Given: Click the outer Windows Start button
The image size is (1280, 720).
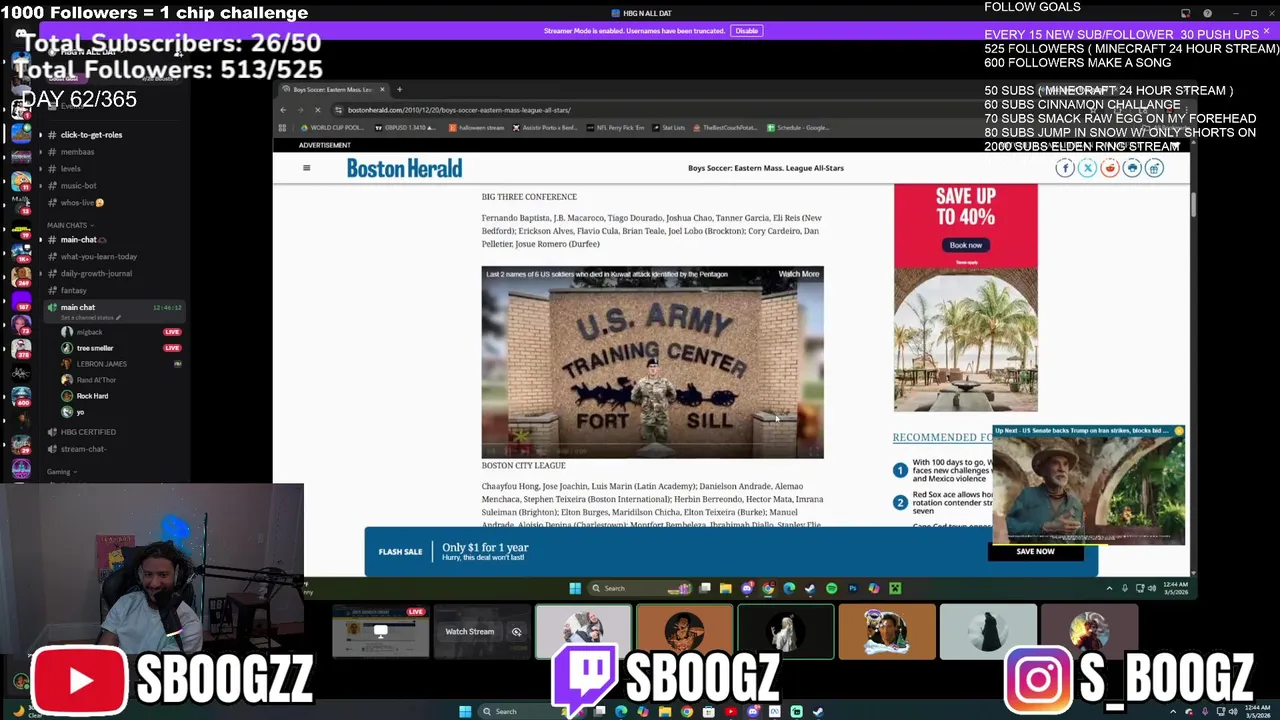Looking at the screenshot, I should (465, 712).
